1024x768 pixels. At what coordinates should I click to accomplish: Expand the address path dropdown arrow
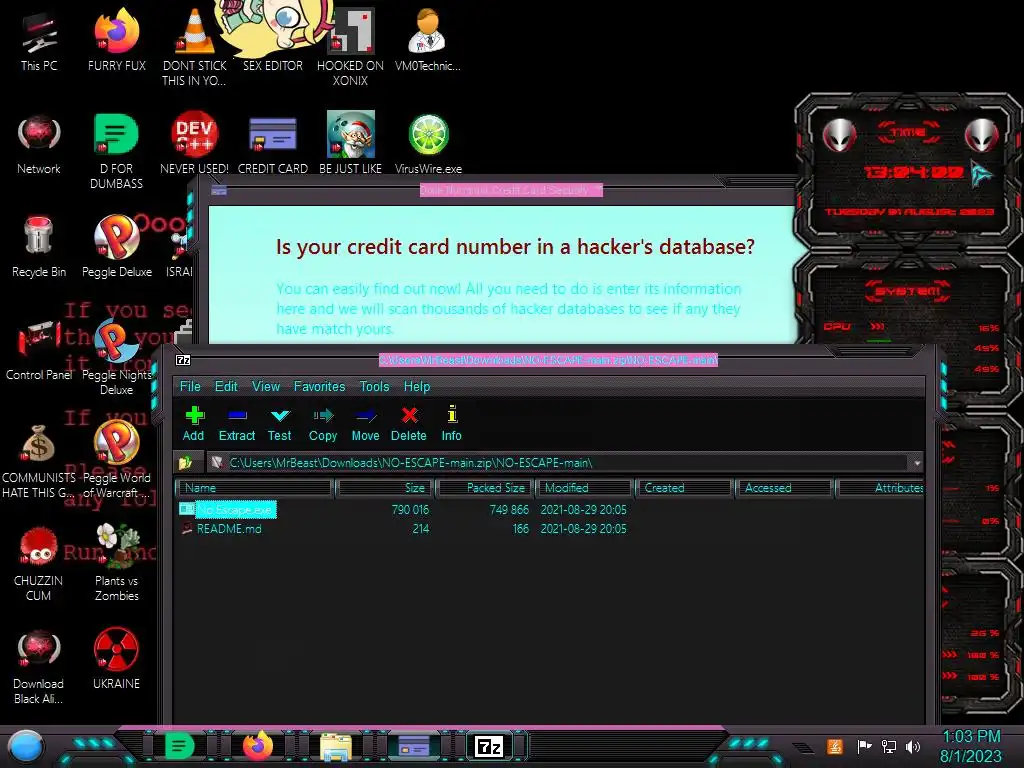[917, 463]
